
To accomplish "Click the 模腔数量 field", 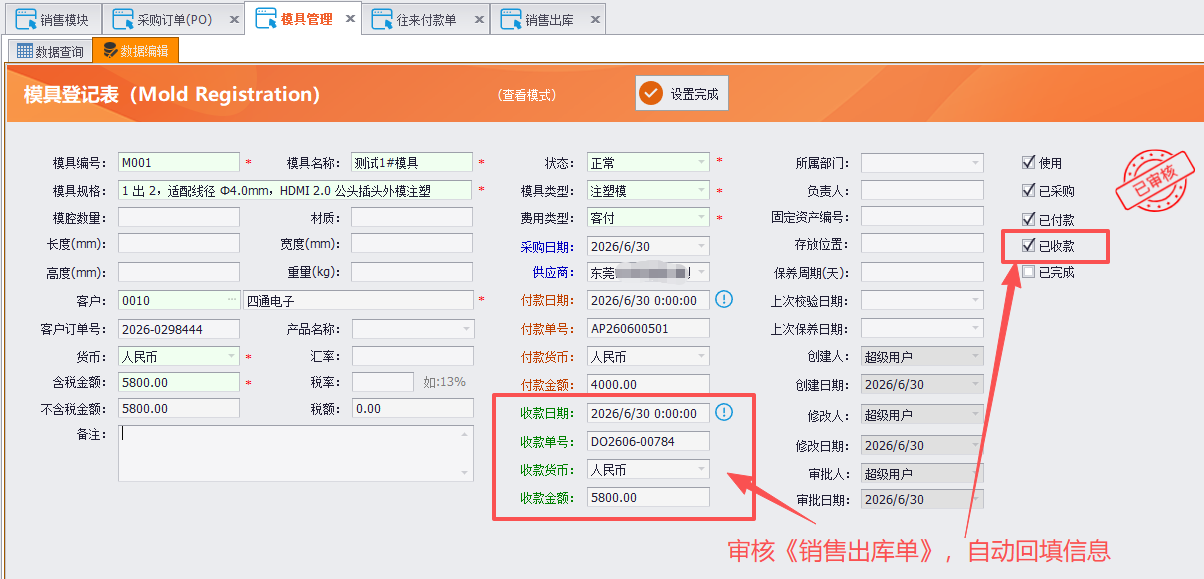I will pos(179,217).
